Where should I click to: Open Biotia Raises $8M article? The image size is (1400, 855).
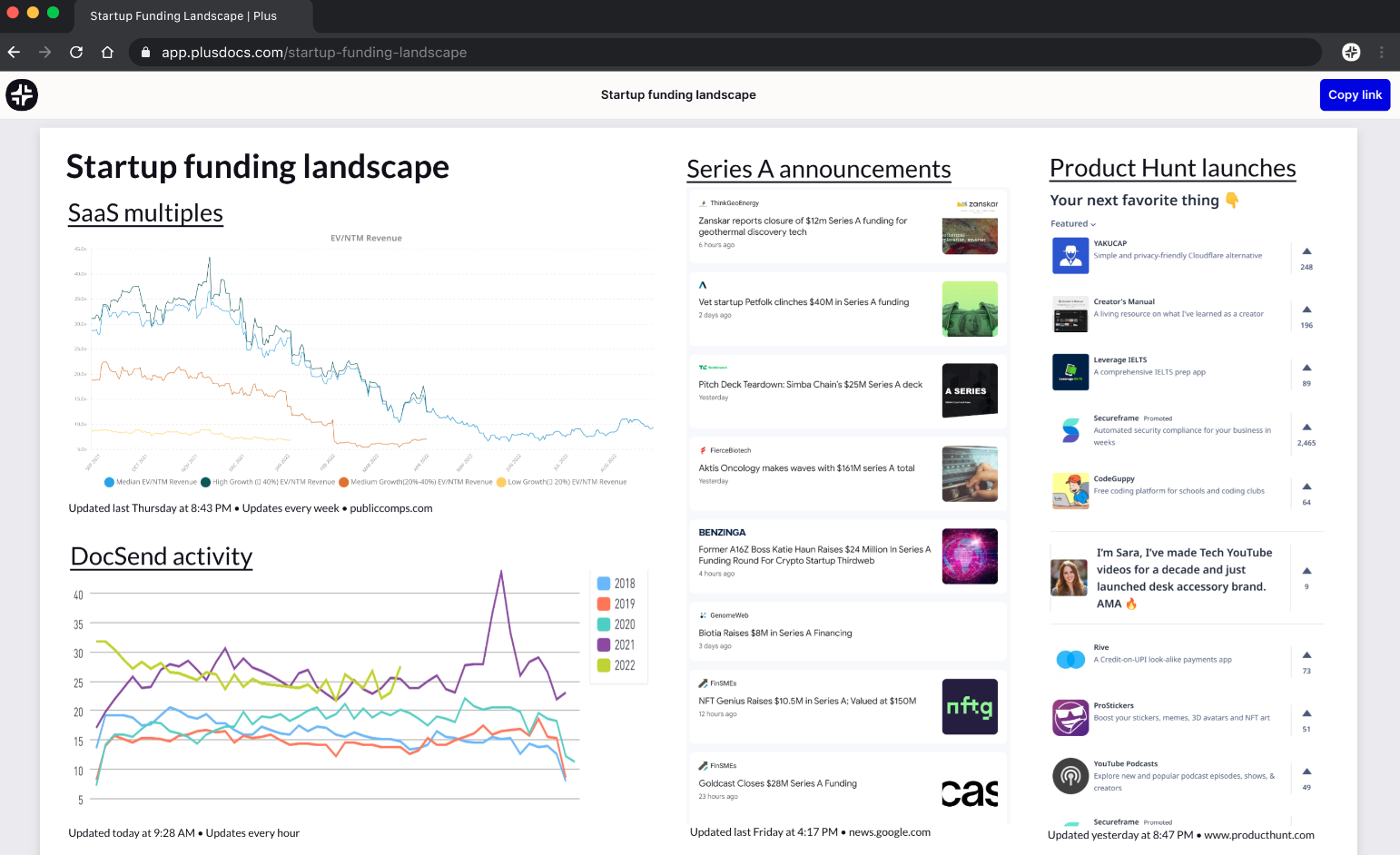(x=775, y=634)
